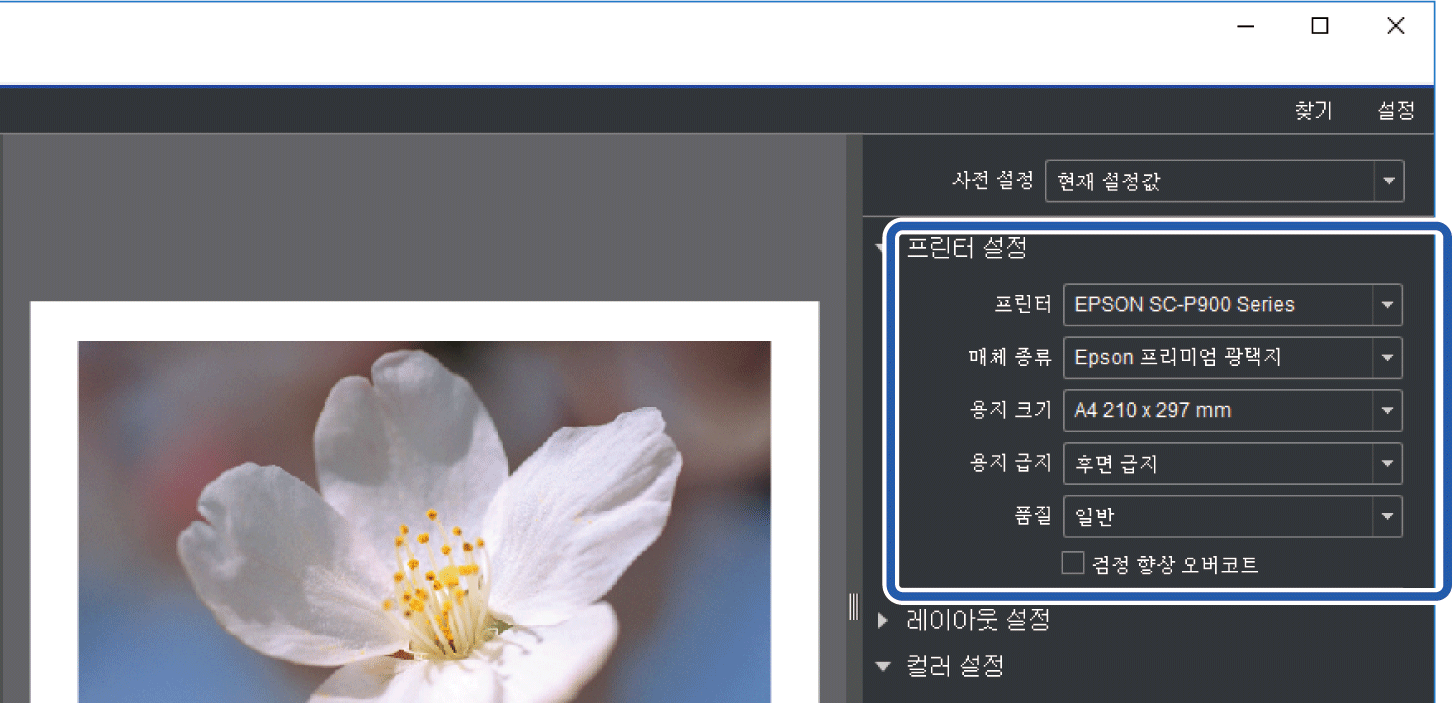Open the 프린터 dropdown showing EPSON SC-P900 Series
This screenshot has width=1456, height=703.
coord(1232,305)
